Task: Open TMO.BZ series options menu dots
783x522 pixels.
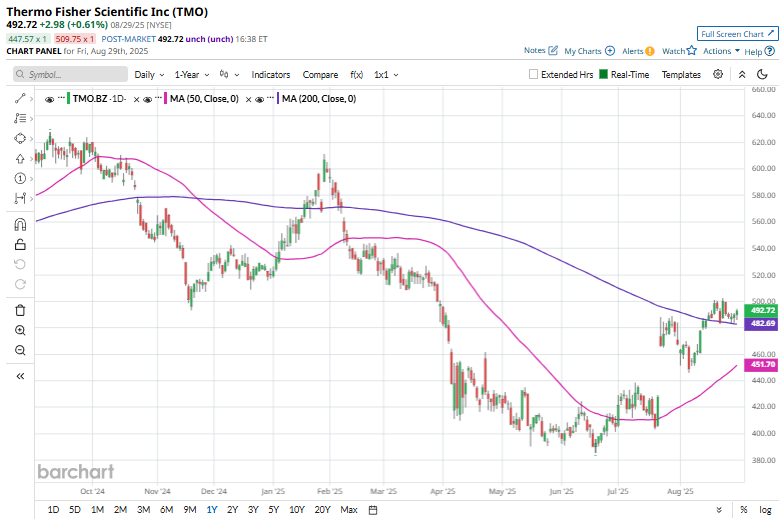Action: tap(61, 97)
